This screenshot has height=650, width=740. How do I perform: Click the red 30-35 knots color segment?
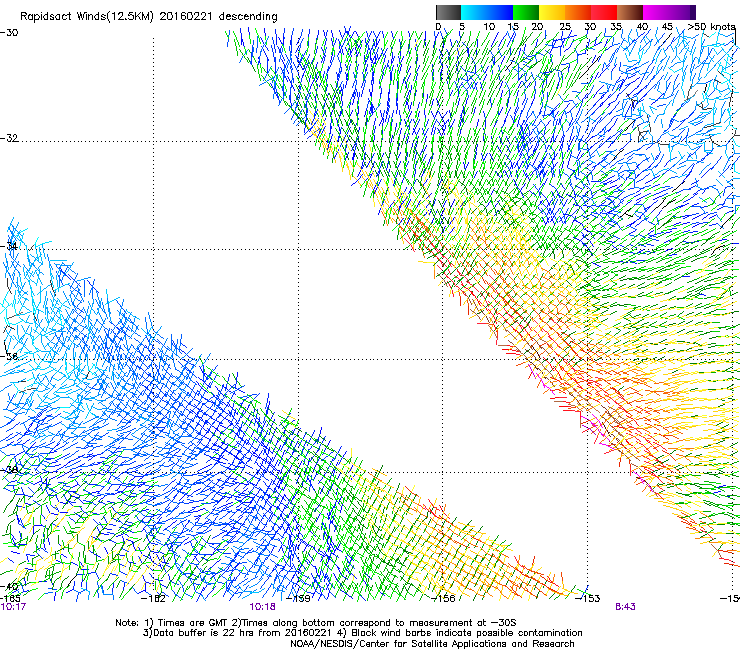click(x=604, y=12)
